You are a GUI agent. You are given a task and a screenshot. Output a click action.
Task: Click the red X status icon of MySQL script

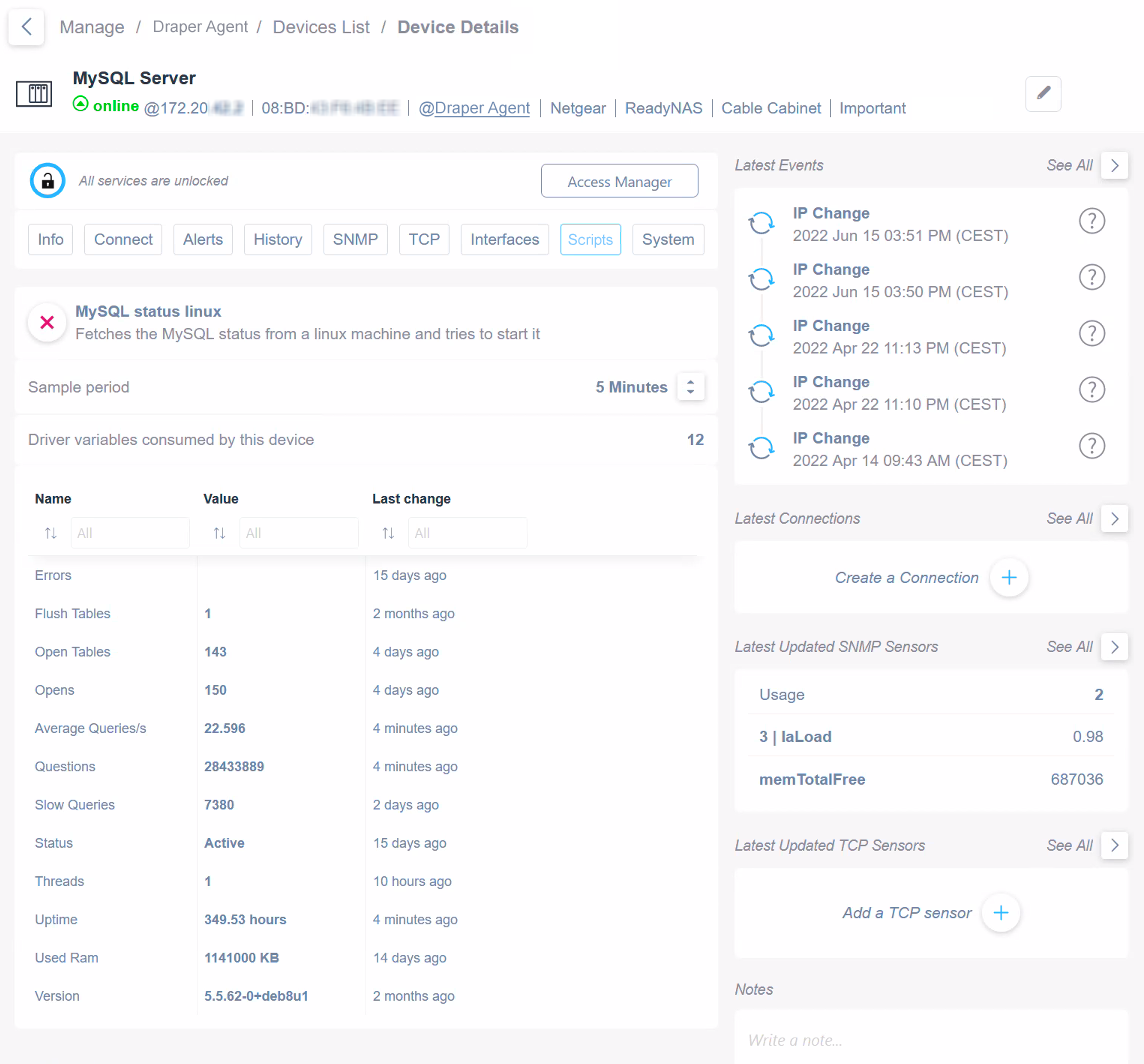47,323
